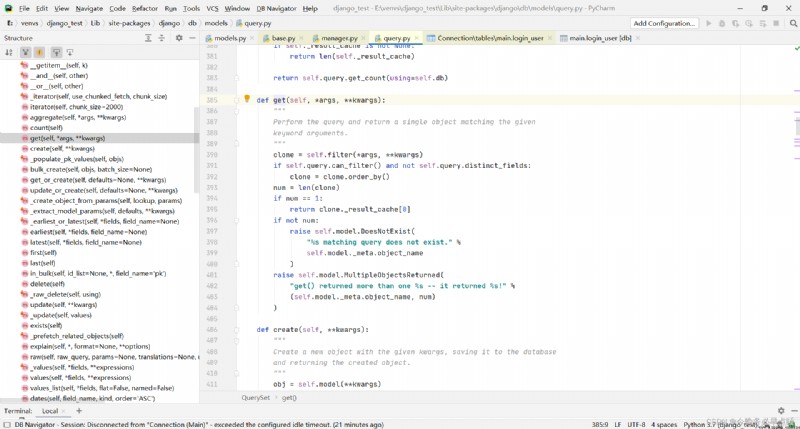800x429 pixels.
Task: Open the Tools menu
Action: [191, 8]
